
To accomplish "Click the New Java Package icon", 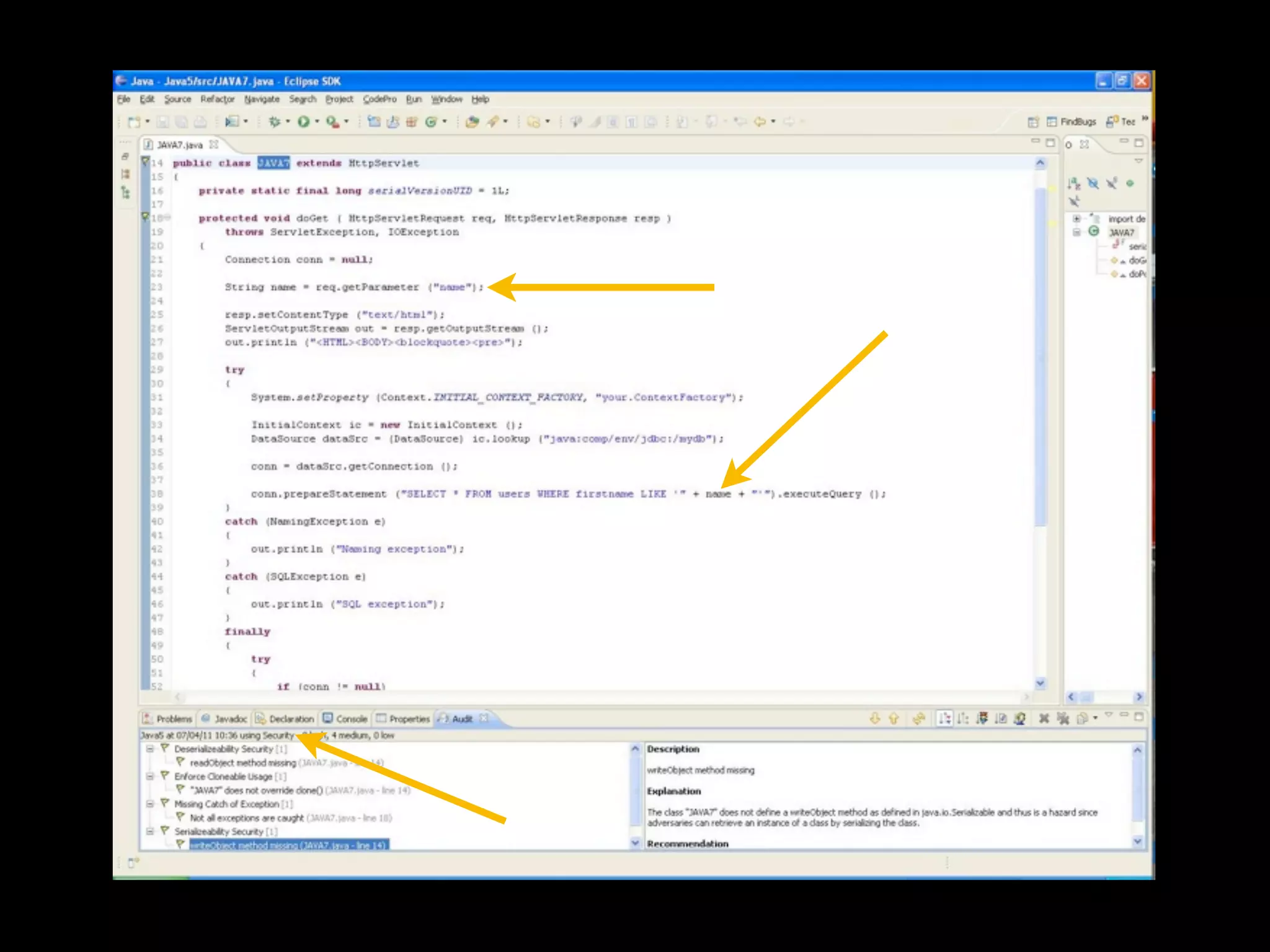I will click(x=411, y=121).
